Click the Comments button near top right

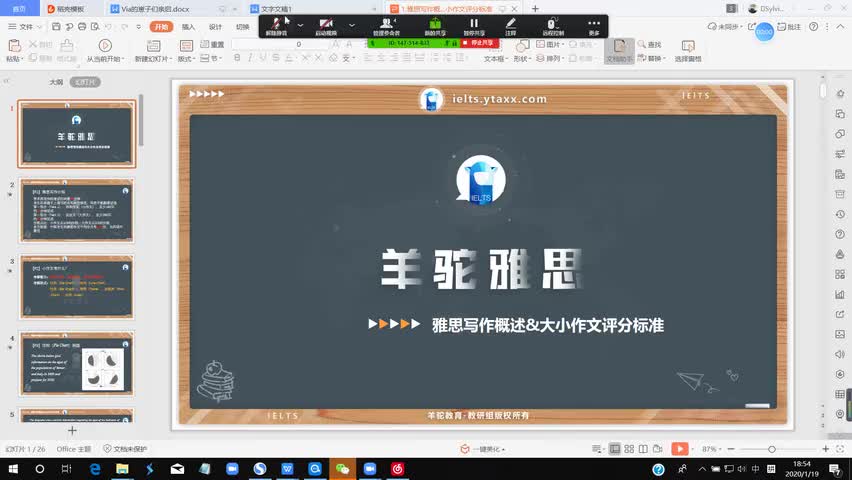point(789,27)
